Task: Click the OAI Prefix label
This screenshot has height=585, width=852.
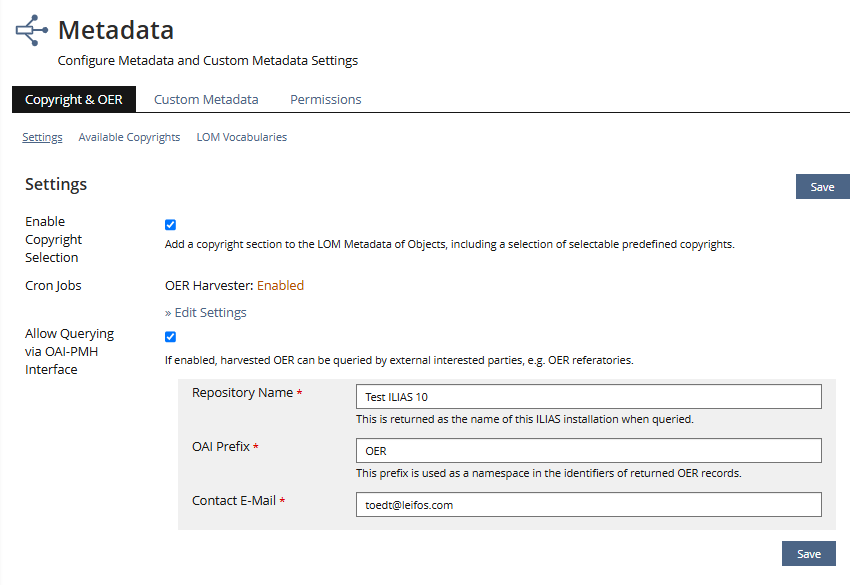Action: point(221,447)
